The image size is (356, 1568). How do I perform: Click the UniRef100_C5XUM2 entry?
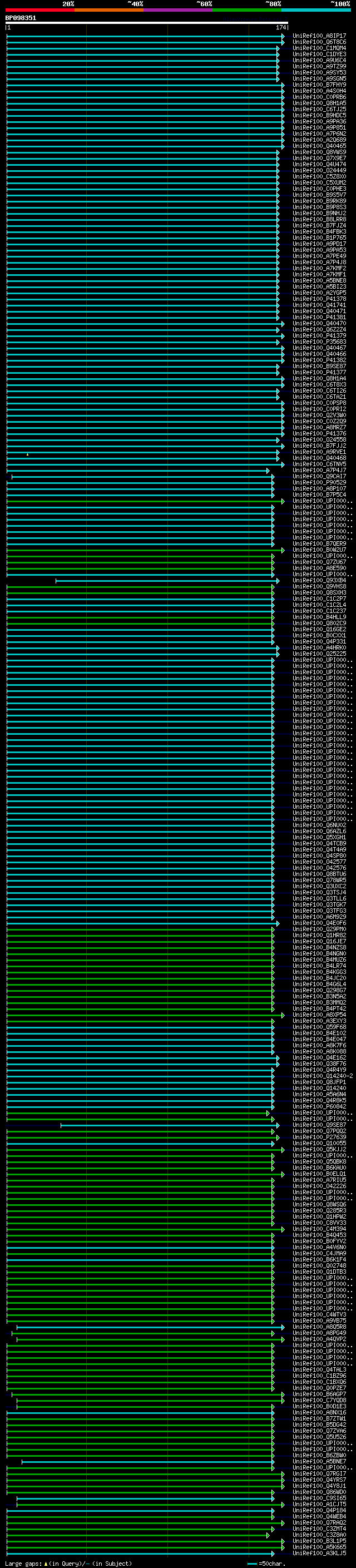click(319, 182)
